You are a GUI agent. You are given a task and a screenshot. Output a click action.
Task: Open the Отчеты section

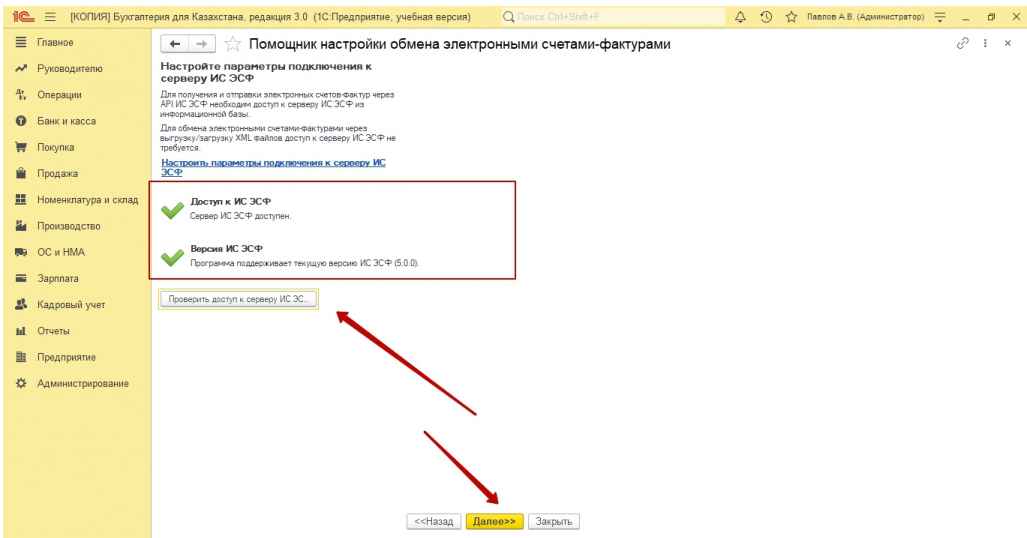[x=53, y=331]
